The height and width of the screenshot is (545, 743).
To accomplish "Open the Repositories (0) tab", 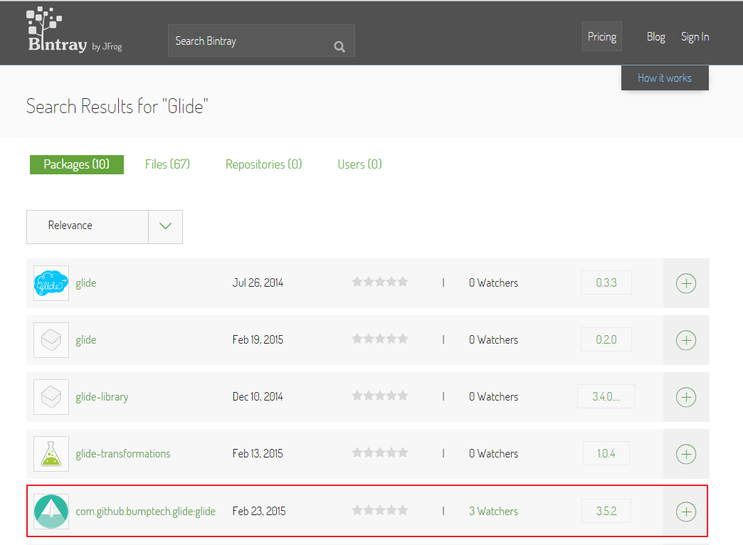I will (263, 164).
